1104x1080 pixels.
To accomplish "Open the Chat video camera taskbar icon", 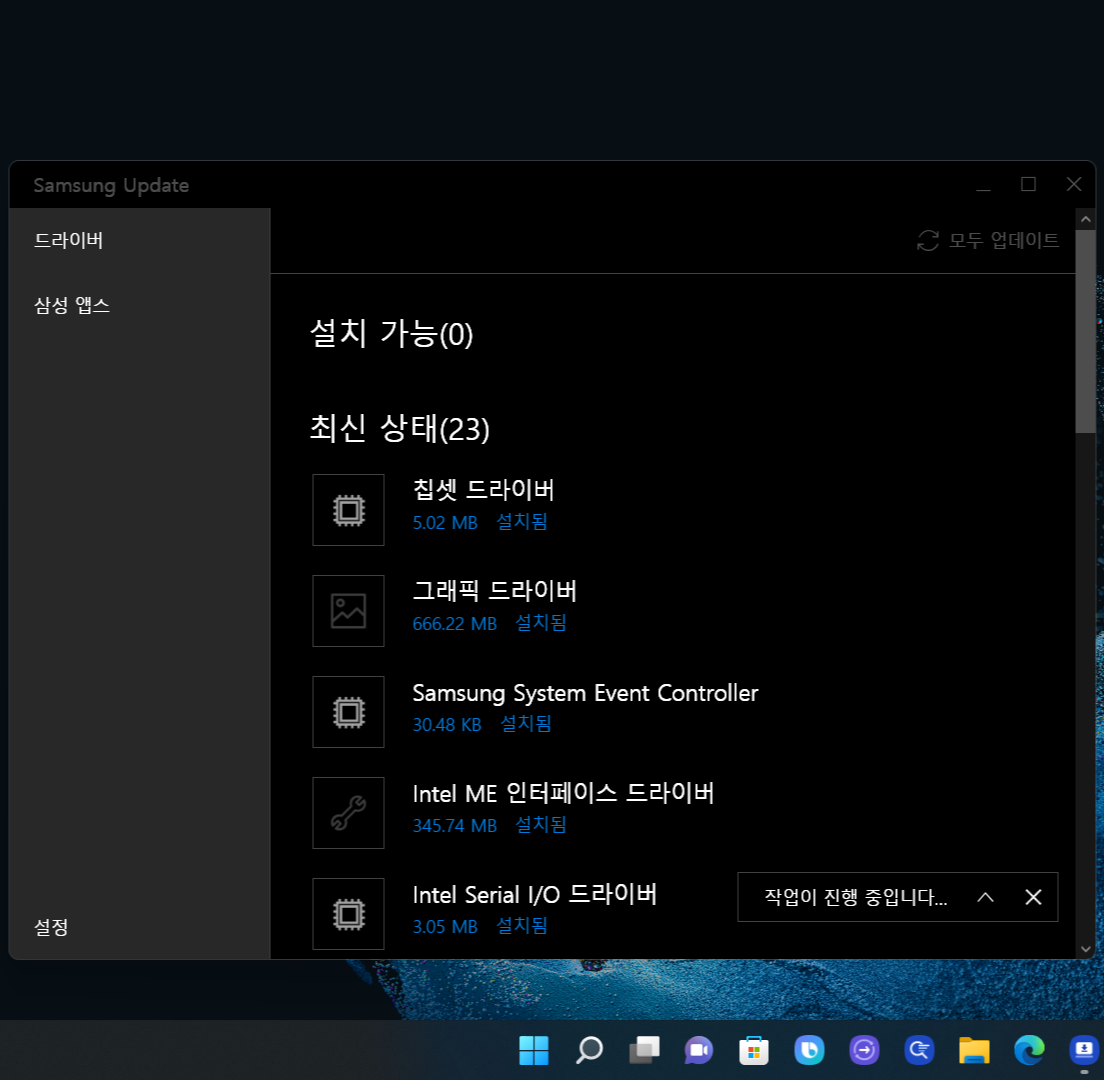I will [698, 1050].
